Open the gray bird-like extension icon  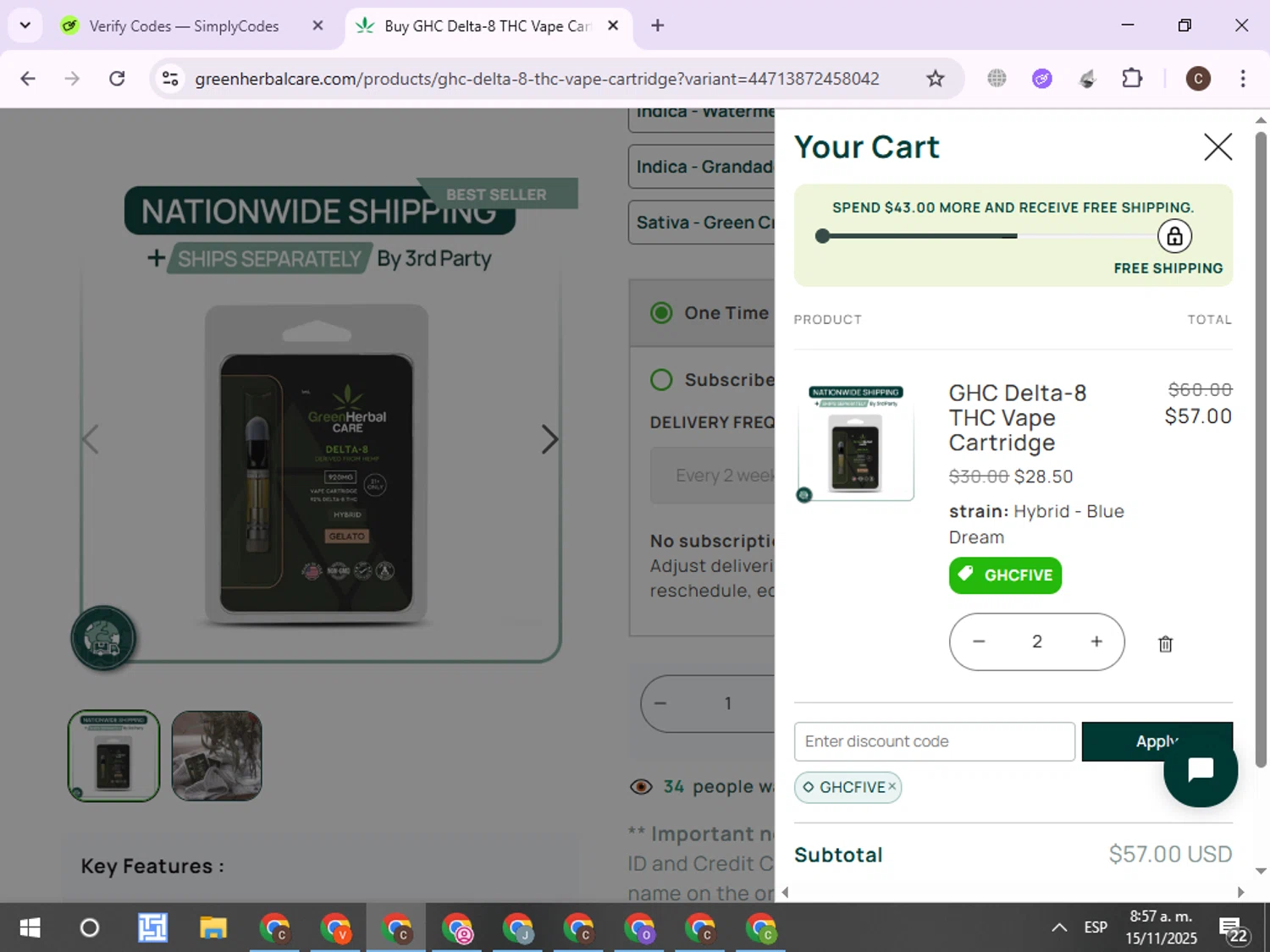click(1087, 79)
